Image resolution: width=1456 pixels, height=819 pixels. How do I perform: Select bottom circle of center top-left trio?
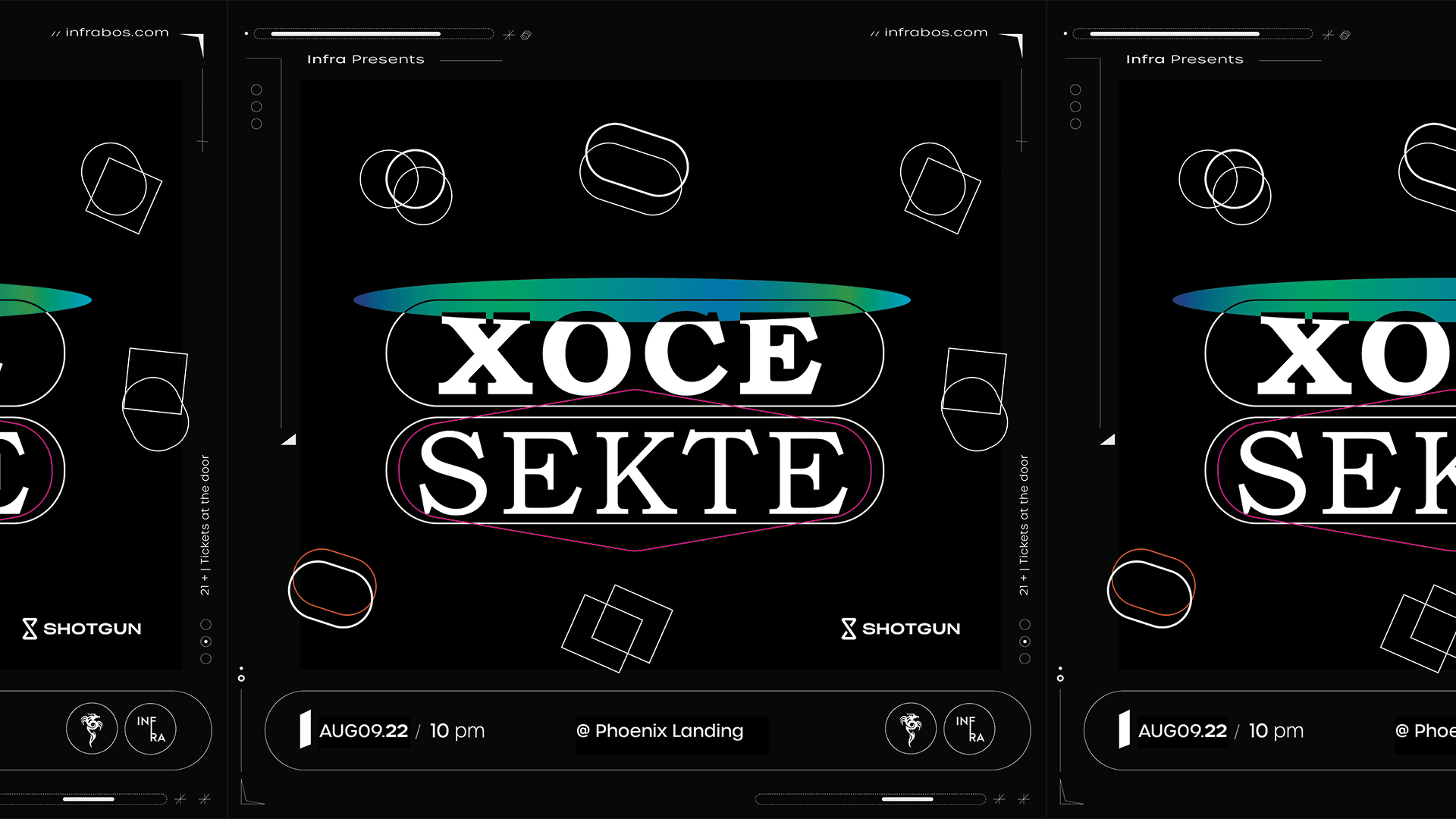coord(256,124)
